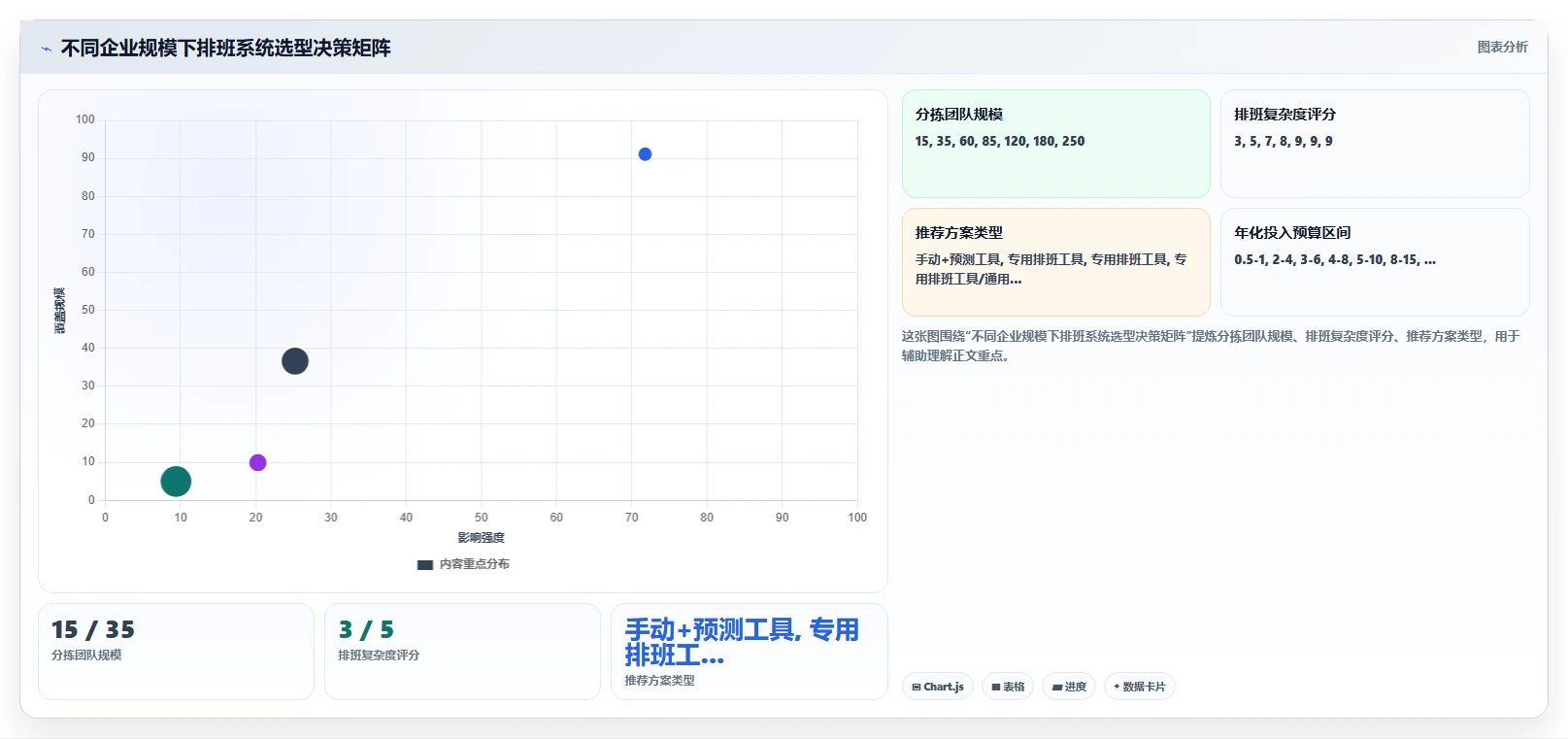Open the 推荐方案类型 info card
The width and height of the screenshot is (1568, 739).
pos(1056,262)
